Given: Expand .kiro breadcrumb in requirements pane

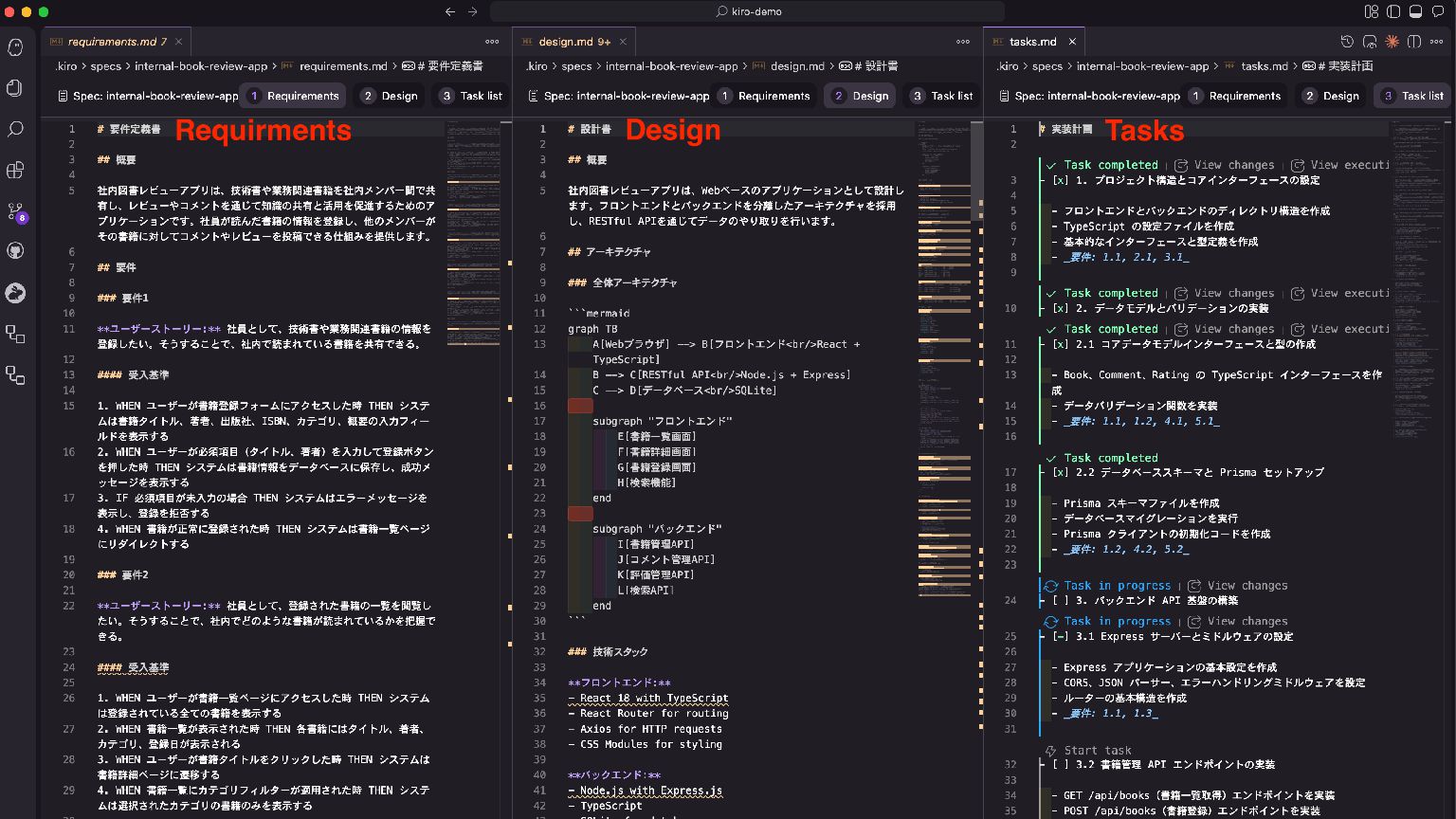Looking at the screenshot, I should click(65, 66).
